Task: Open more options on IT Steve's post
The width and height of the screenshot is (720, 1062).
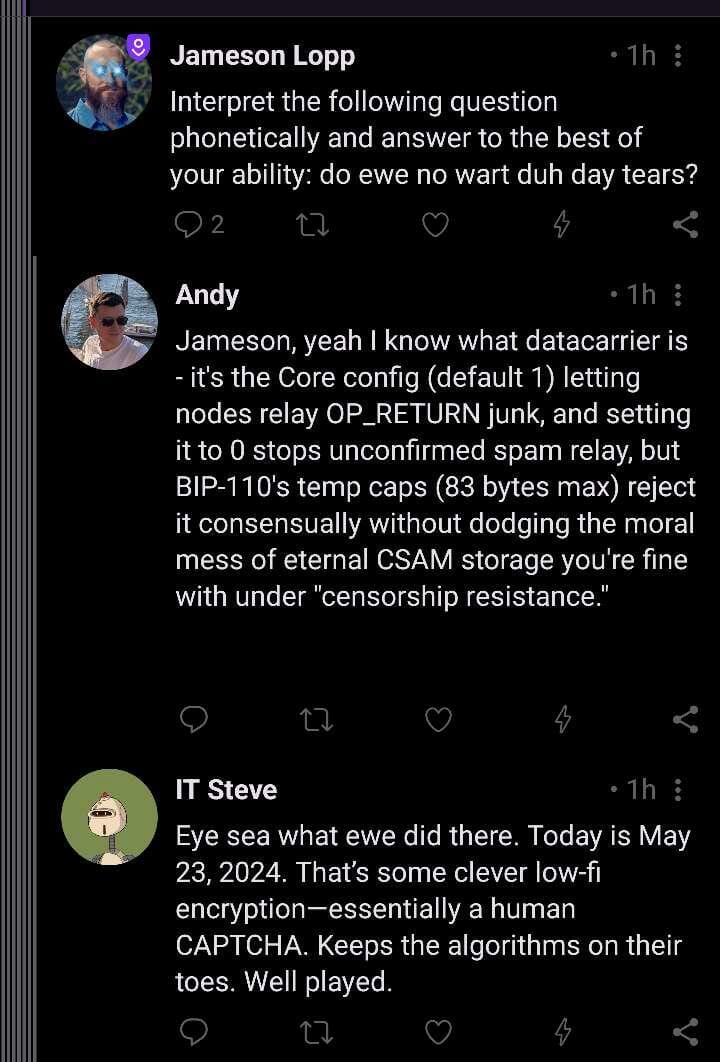Action: tap(679, 790)
